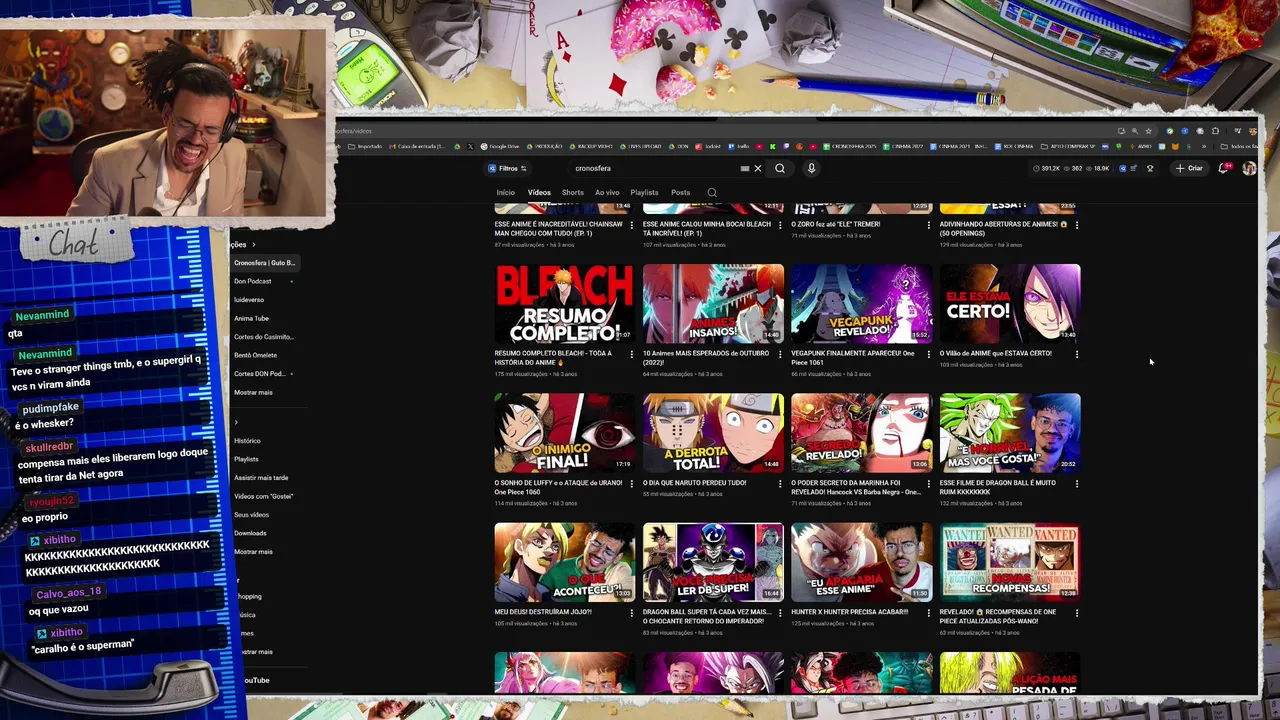Open Cronosfera | Guto B... subscription
The width and height of the screenshot is (1280, 720).
click(264, 263)
